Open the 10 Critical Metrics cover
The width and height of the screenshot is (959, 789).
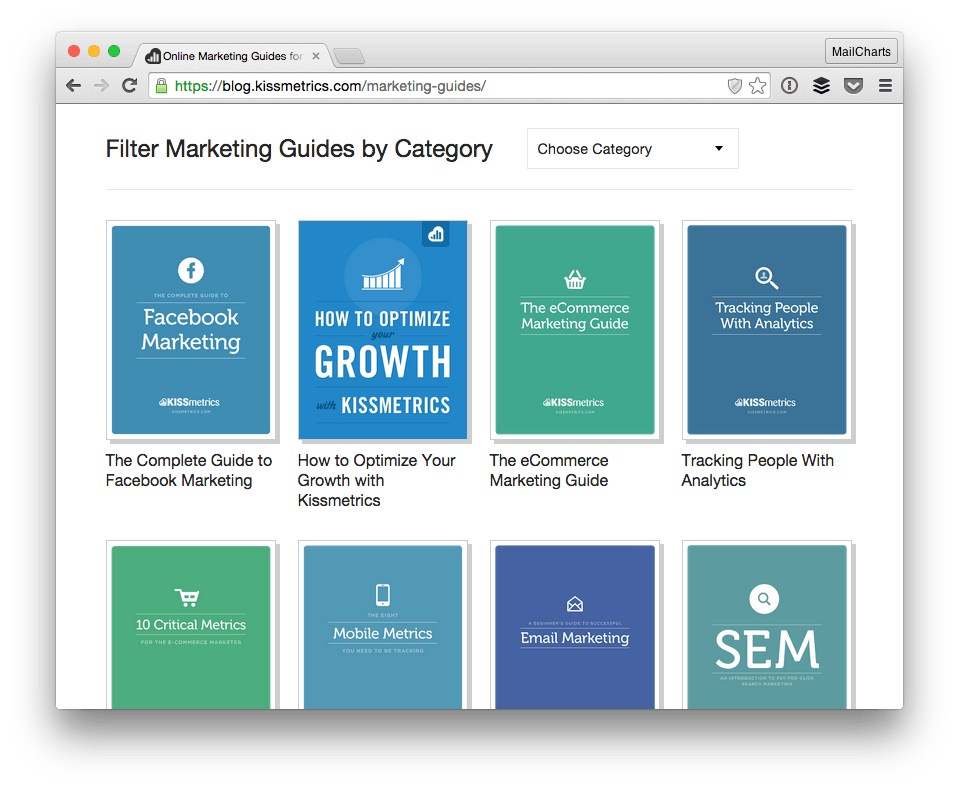pos(191,625)
